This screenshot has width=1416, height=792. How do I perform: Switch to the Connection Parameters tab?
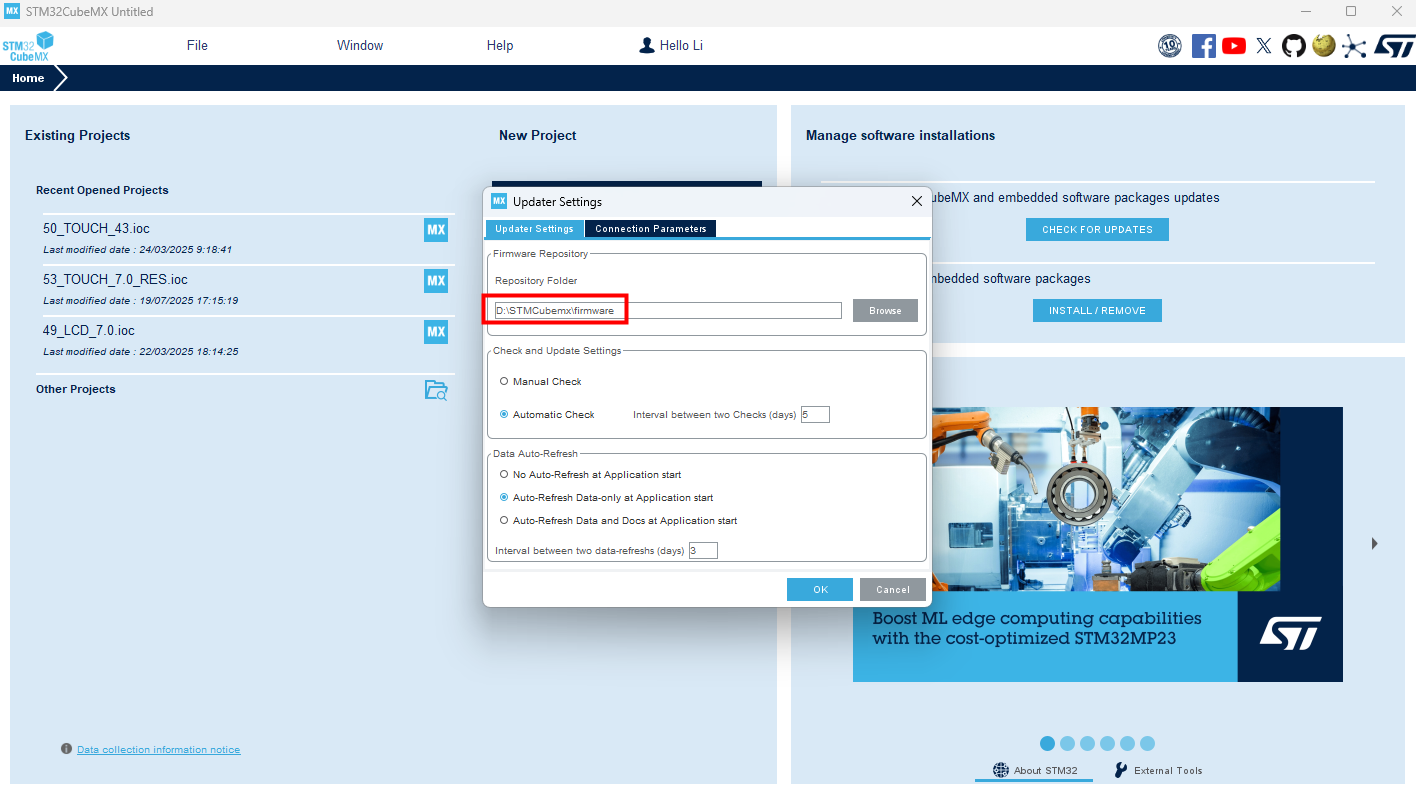click(651, 229)
